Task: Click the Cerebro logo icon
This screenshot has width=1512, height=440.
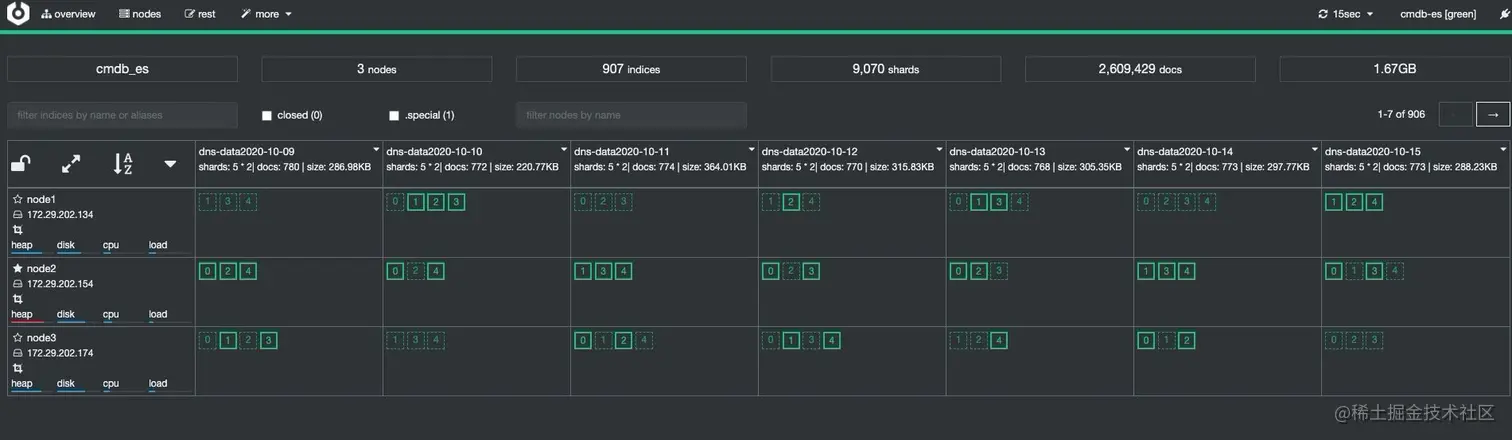Action: pyautogui.click(x=18, y=14)
